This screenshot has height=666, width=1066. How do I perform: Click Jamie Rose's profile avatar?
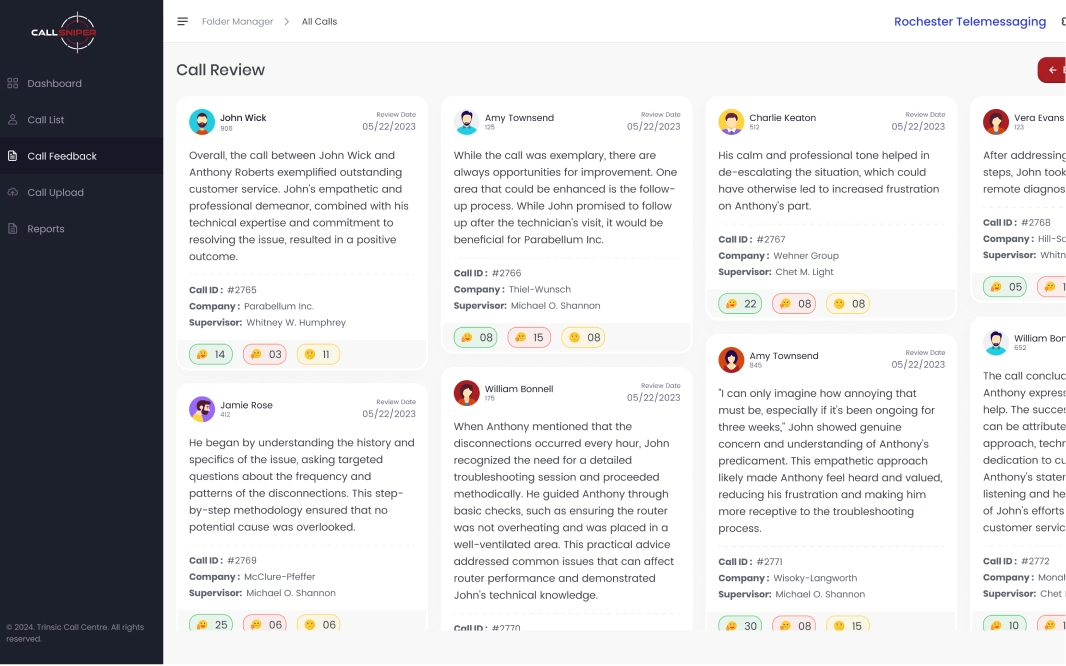(202, 409)
